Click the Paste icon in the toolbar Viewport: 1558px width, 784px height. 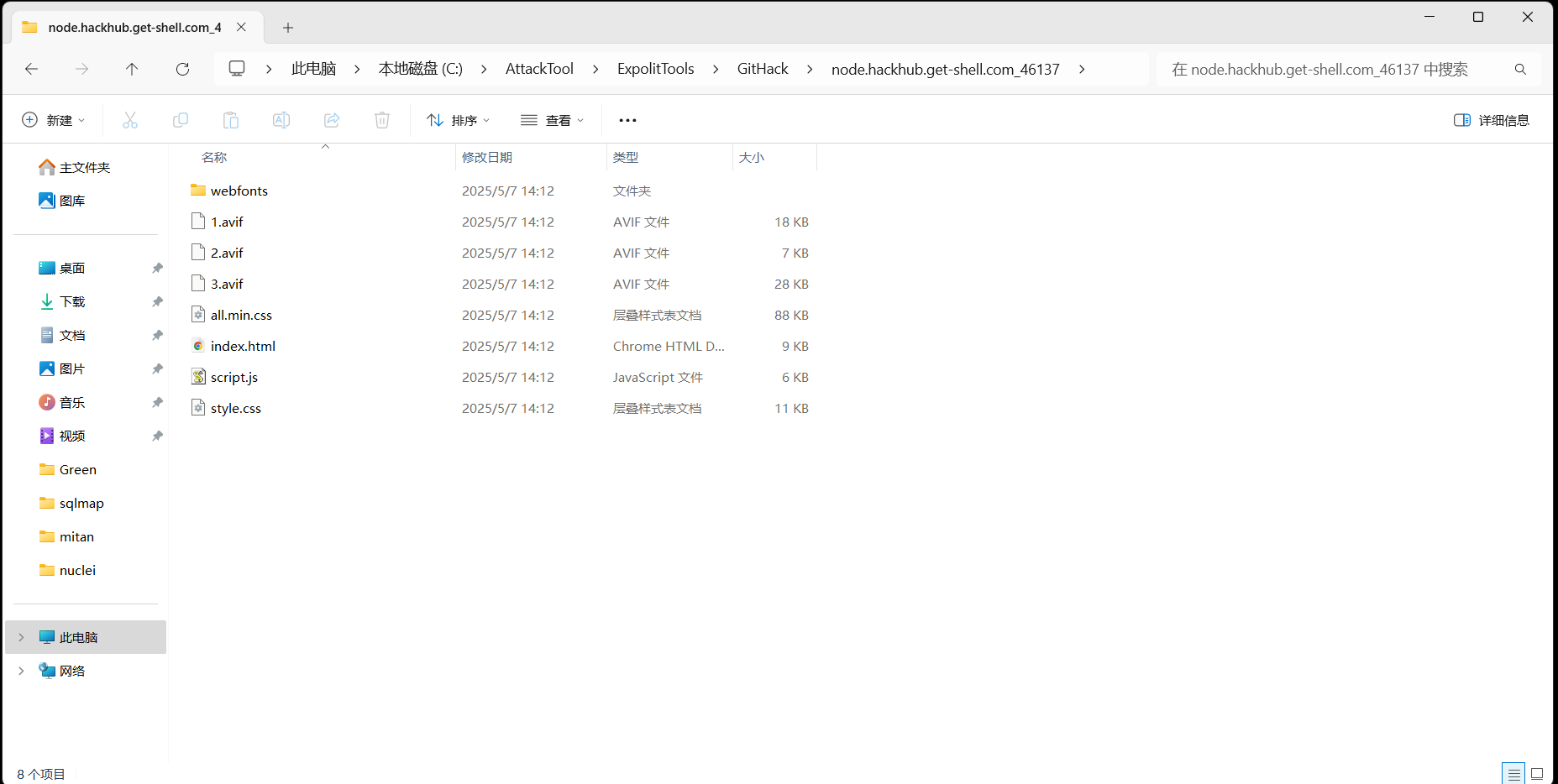(231, 120)
